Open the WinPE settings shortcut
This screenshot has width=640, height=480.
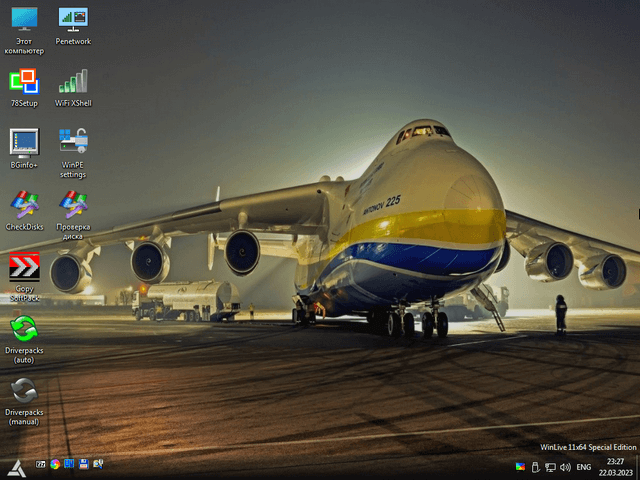[73, 143]
